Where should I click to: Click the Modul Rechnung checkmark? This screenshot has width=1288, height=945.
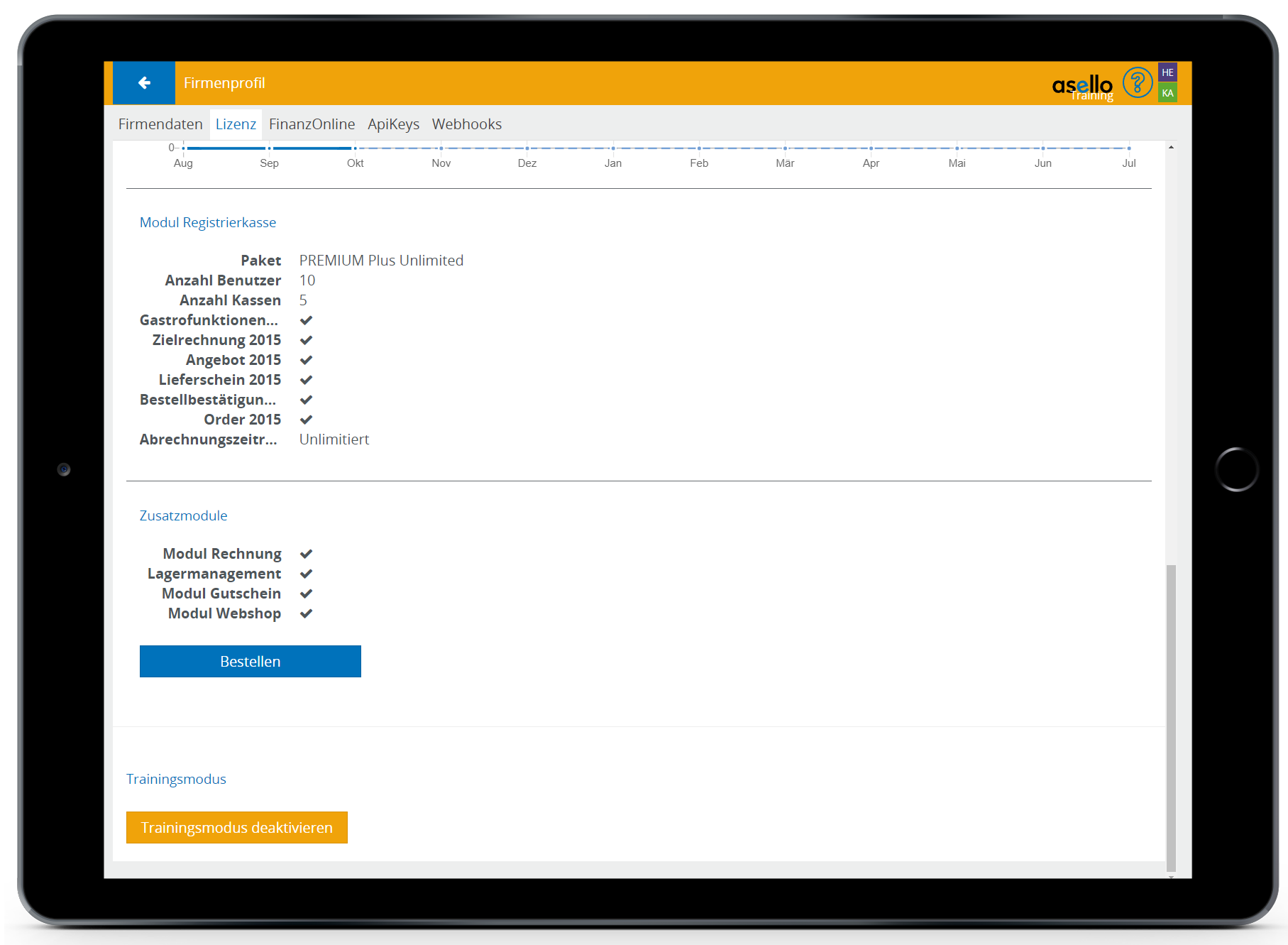[307, 554]
